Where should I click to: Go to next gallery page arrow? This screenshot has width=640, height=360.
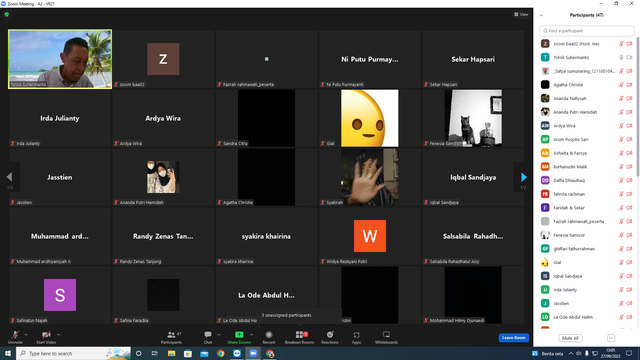[524, 177]
